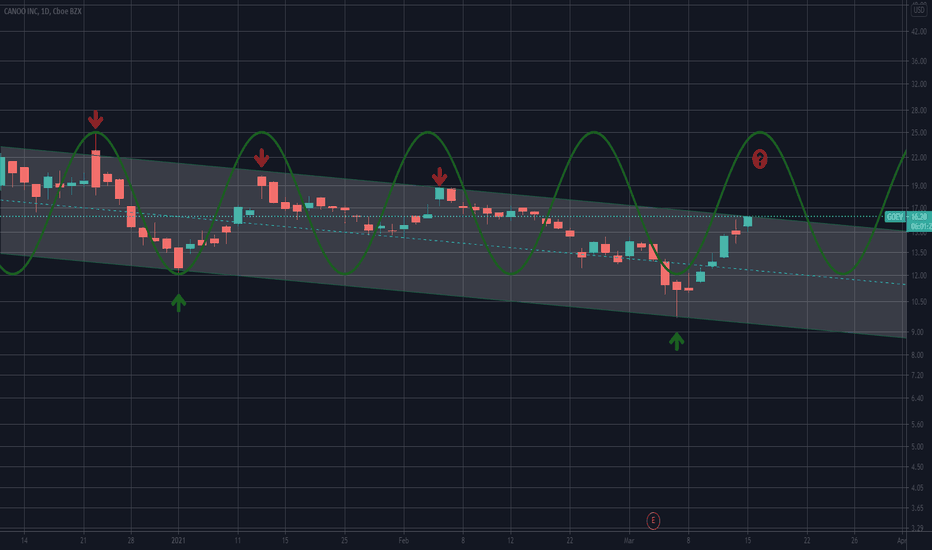Screen dimensions: 932x550
Task: Click the CANOO INC chart title
Action: click(x=43, y=11)
